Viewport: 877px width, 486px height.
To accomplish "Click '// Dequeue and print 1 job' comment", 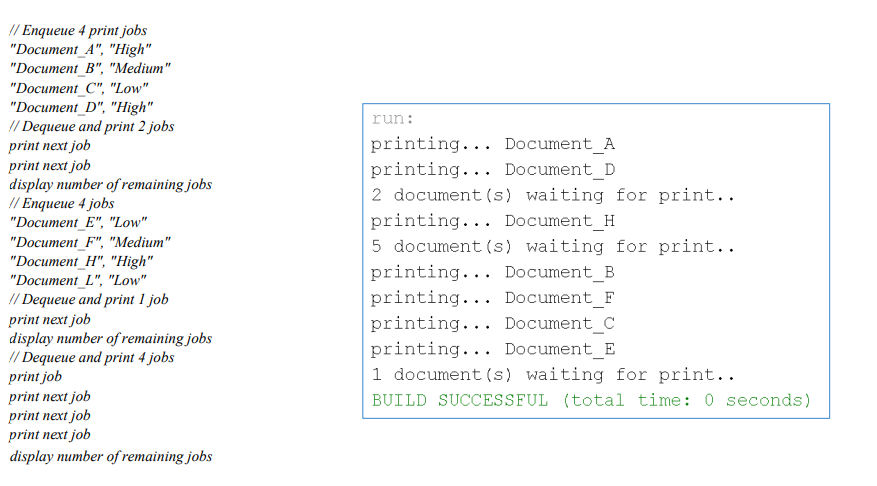I will point(89,300).
